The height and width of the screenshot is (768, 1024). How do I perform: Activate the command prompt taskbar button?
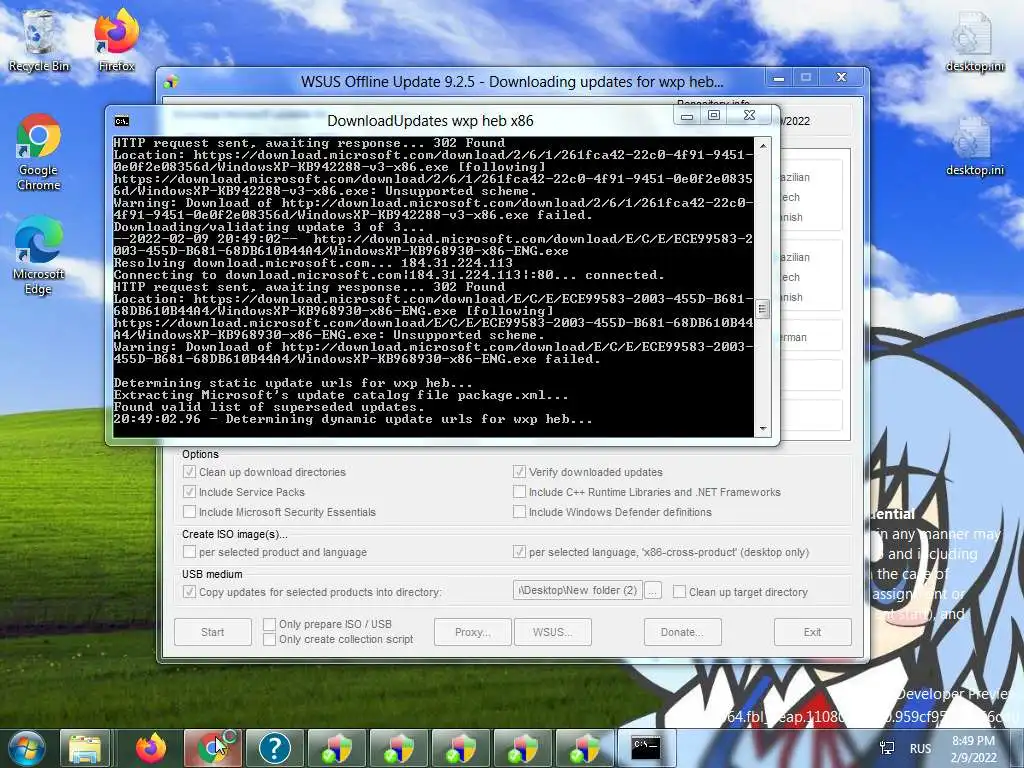click(645, 748)
